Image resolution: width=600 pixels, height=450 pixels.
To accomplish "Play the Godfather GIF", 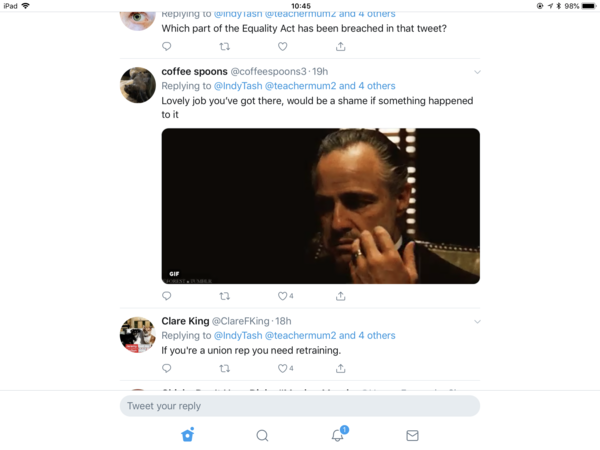I will 320,206.
